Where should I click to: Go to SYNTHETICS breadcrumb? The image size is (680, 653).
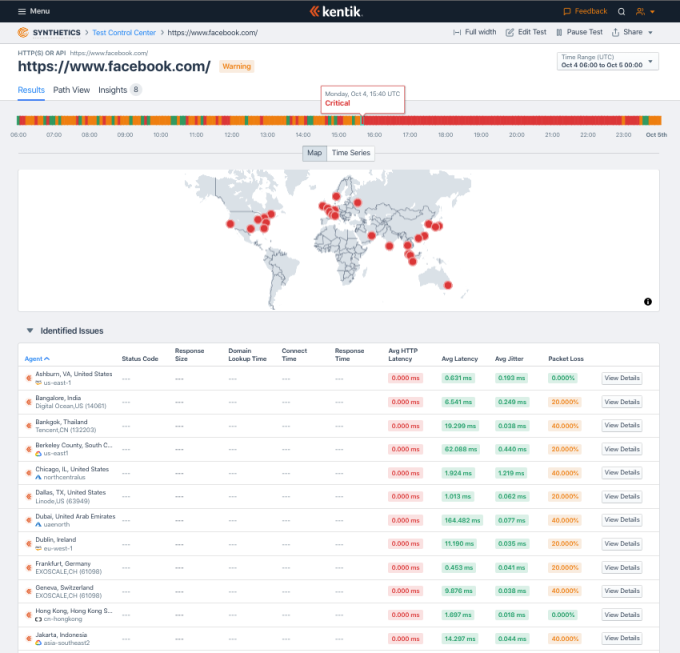(x=56, y=33)
